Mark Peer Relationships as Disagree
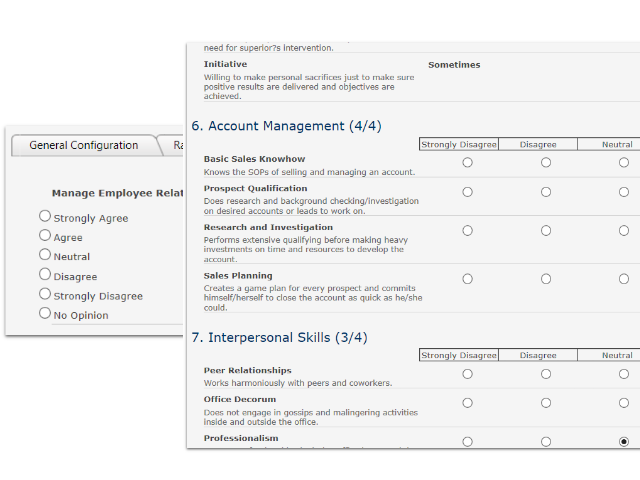 click(x=546, y=374)
